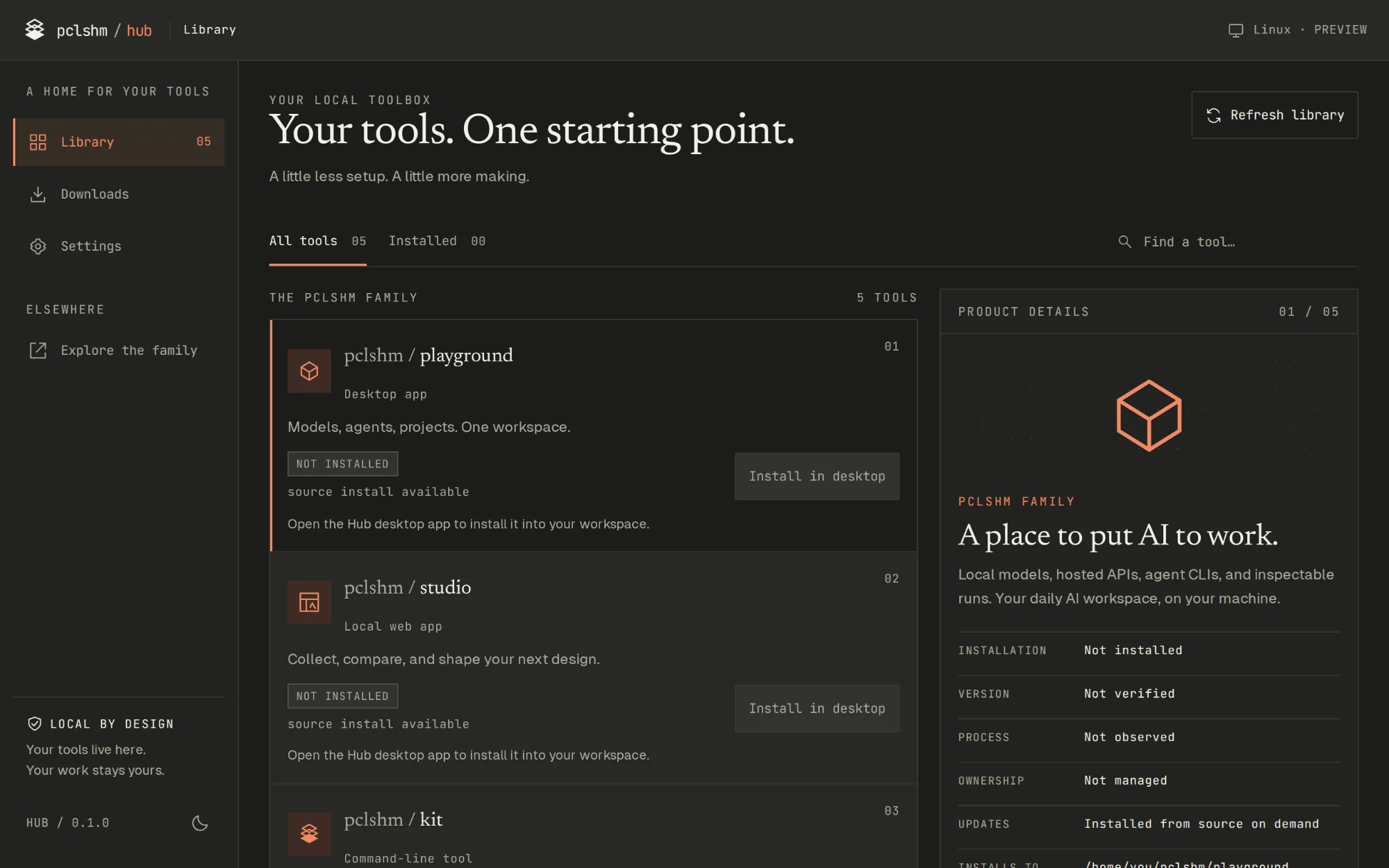Click the pclshm stacked-layers logo icon
The height and width of the screenshot is (868, 1389).
[x=34, y=30]
